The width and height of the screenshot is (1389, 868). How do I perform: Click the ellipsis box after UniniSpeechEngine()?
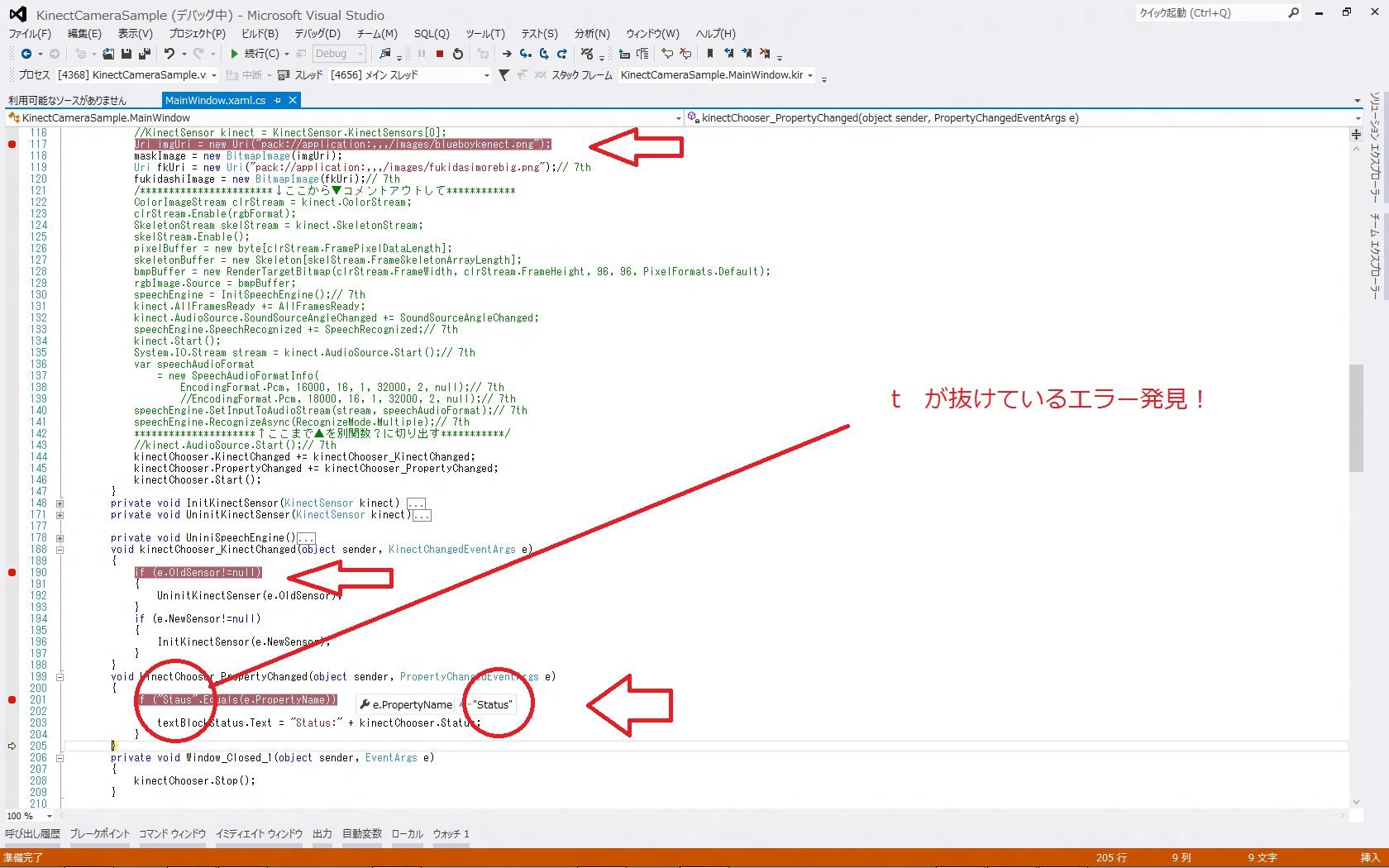306,538
